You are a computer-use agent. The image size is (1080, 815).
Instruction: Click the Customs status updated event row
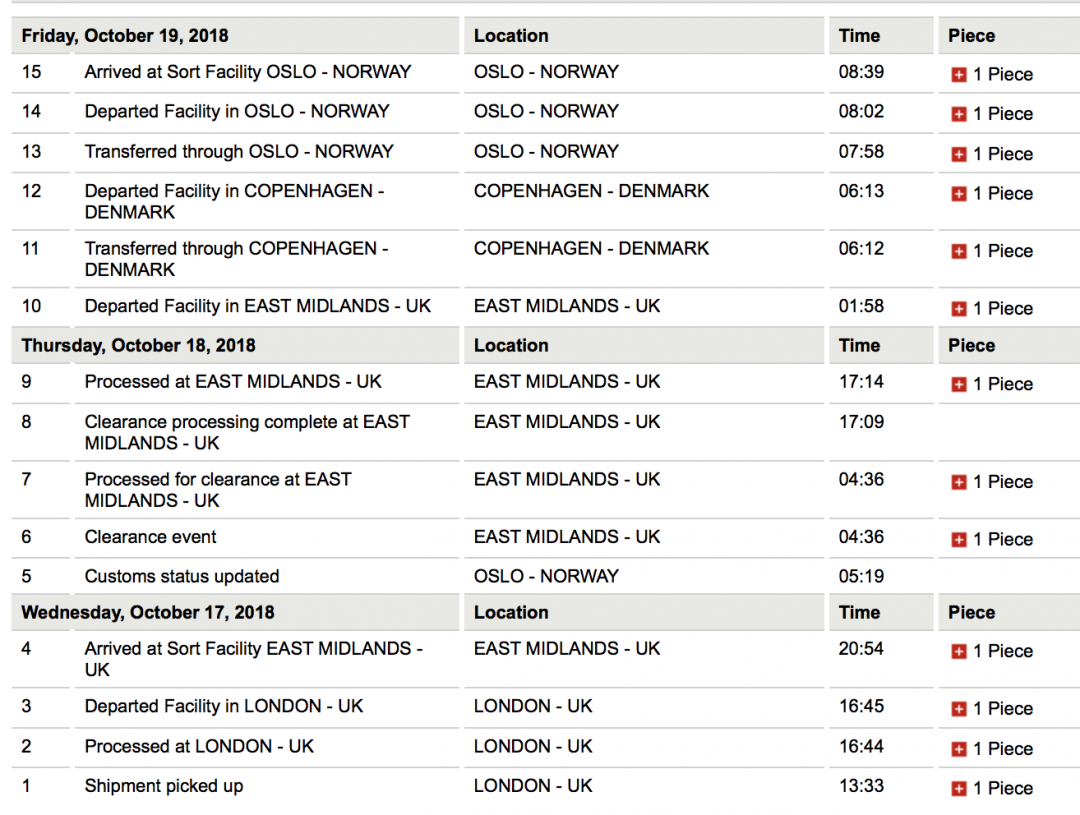pos(182,577)
